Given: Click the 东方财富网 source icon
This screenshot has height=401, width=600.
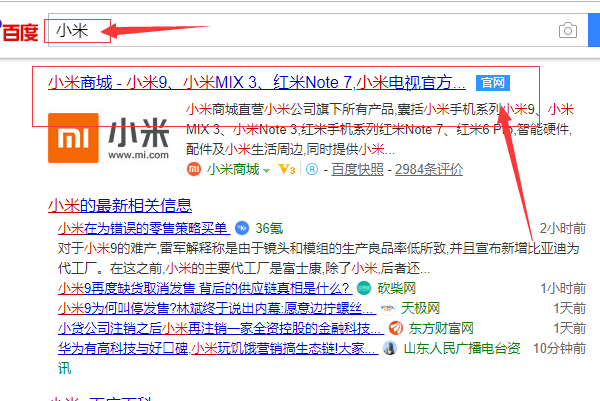Looking at the screenshot, I should 396,328.
